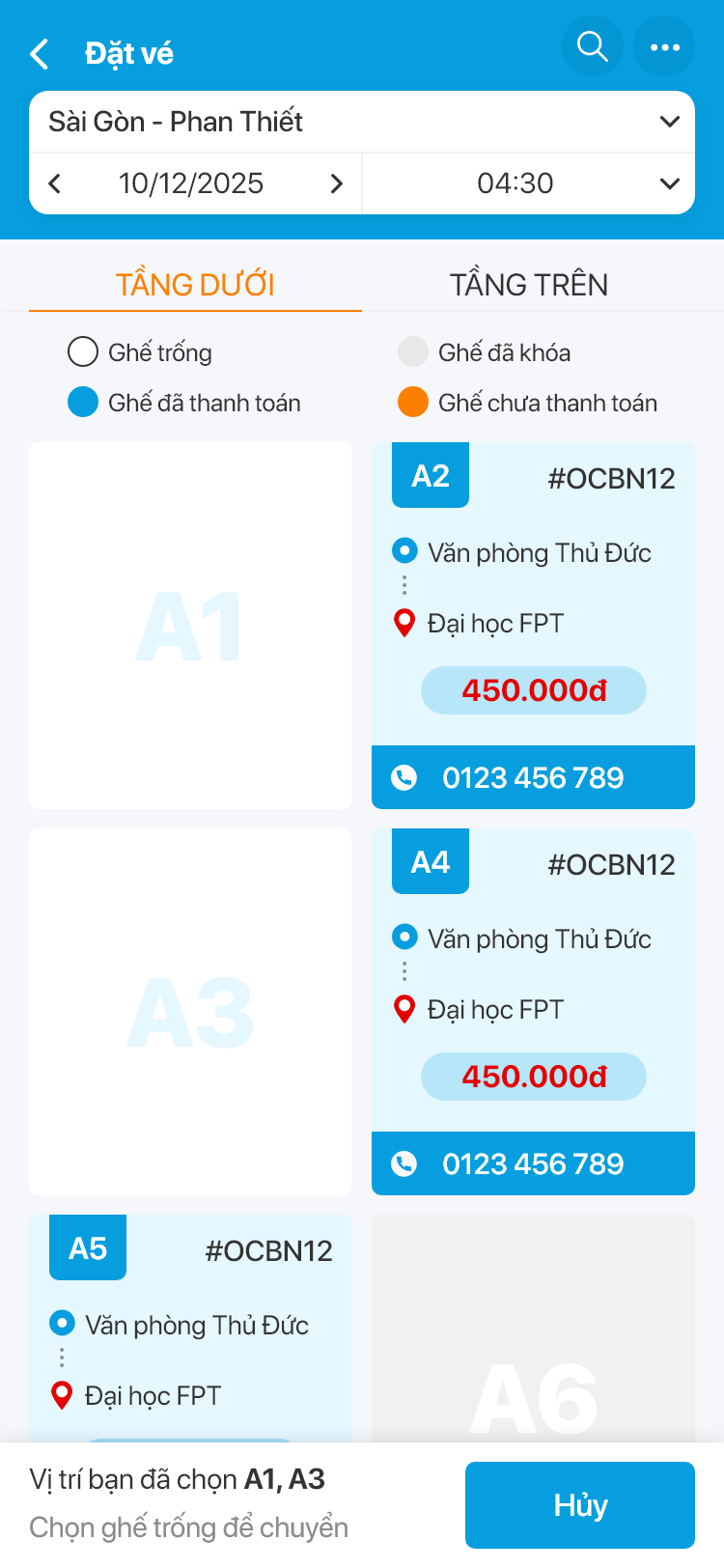This screenshot has height=1568, width=724.
Task: Call 0123 456 789 on A2 card
Action: 533,777
